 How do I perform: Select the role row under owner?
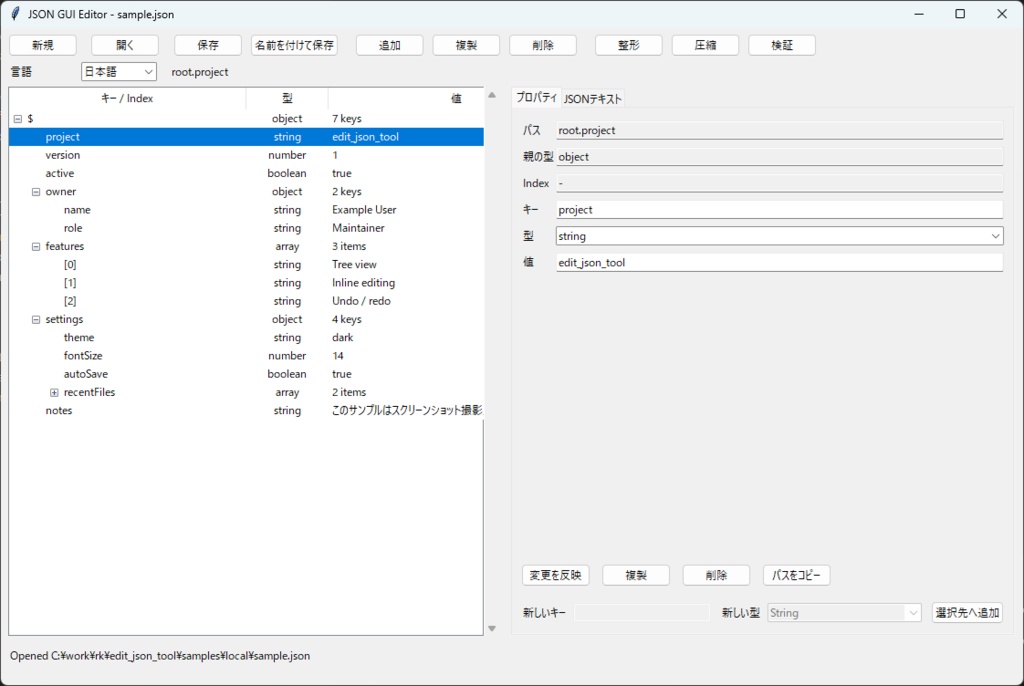click(246, 228)
